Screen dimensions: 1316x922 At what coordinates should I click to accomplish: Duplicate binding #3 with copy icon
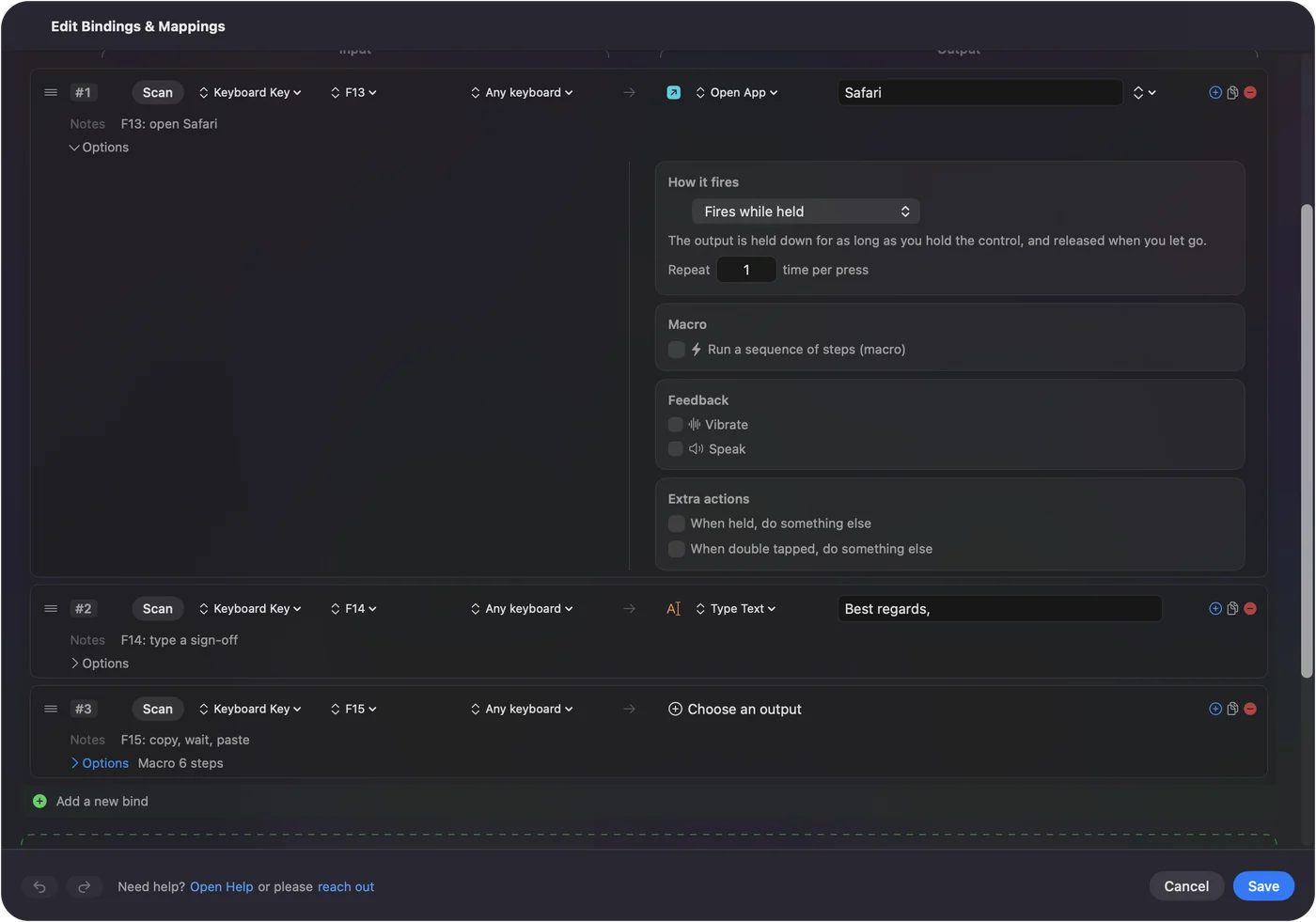[1232, 709]
